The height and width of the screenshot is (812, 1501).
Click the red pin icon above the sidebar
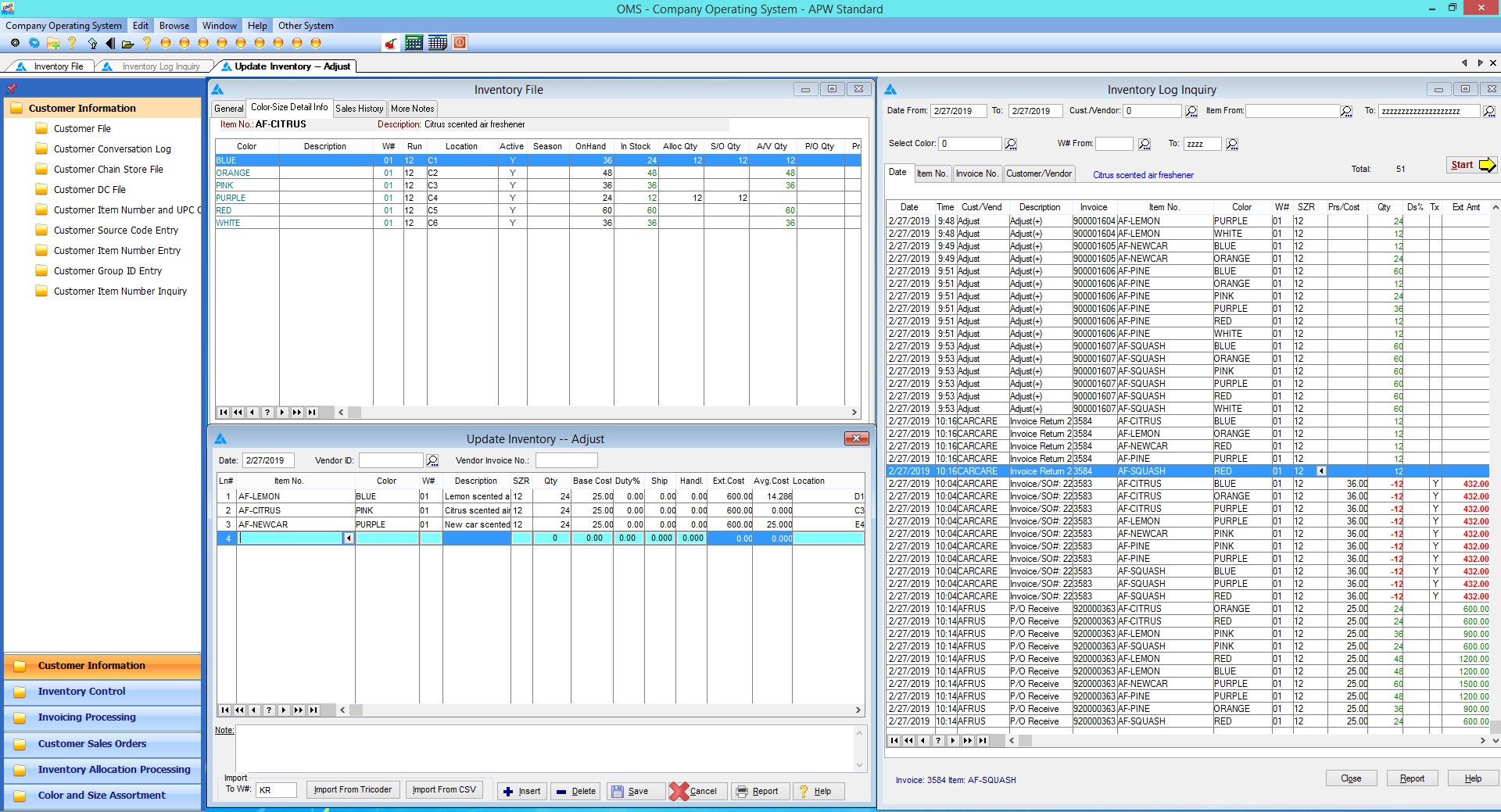point(11,88)
